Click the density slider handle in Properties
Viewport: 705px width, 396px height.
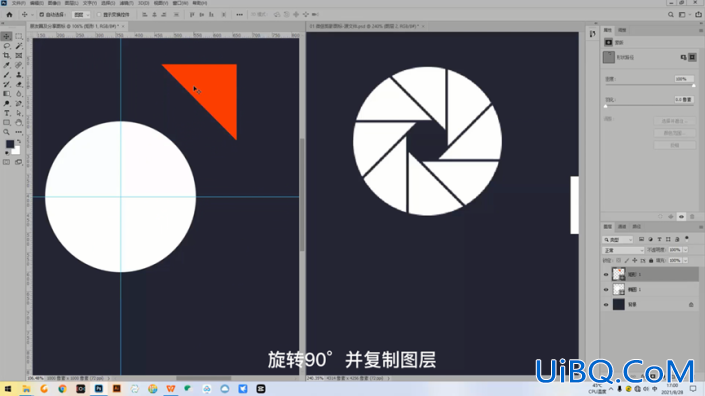click(693, 85)
